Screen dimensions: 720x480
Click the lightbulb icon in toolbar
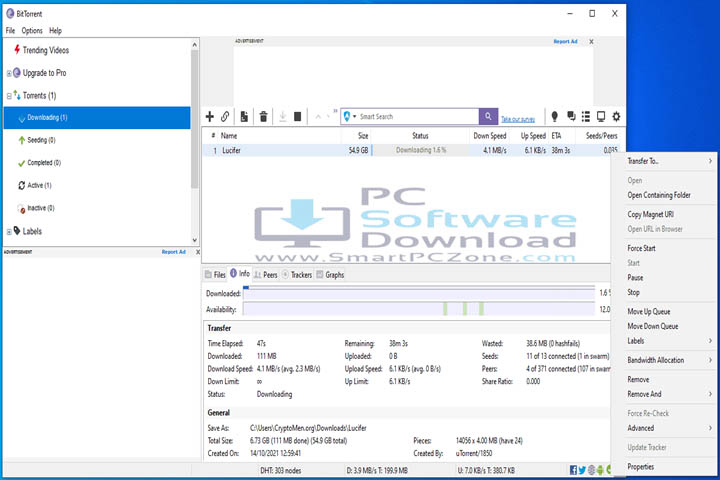click(x=555, y=117)
